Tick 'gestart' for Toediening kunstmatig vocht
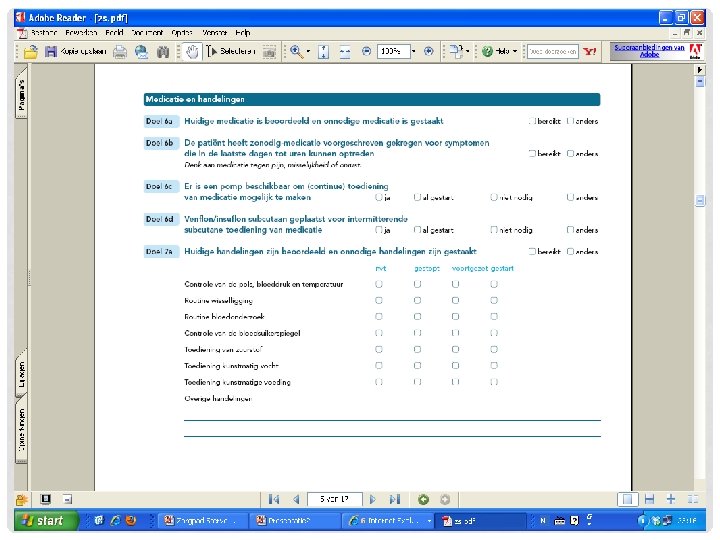Viewport: 720px width, 540px height. click(x=494, y=366)
